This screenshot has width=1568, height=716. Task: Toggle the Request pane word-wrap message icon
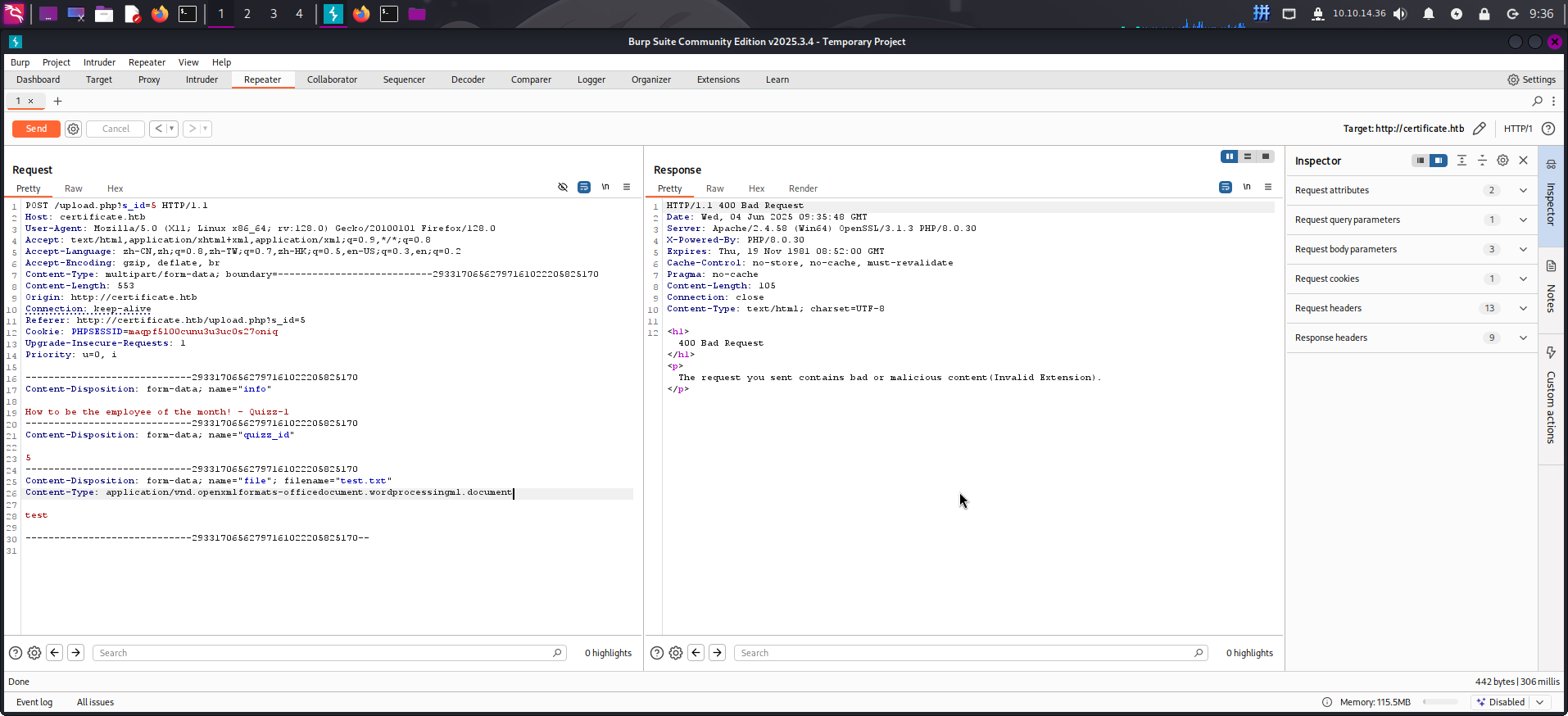pyautogui.click(x=584, y=187)
